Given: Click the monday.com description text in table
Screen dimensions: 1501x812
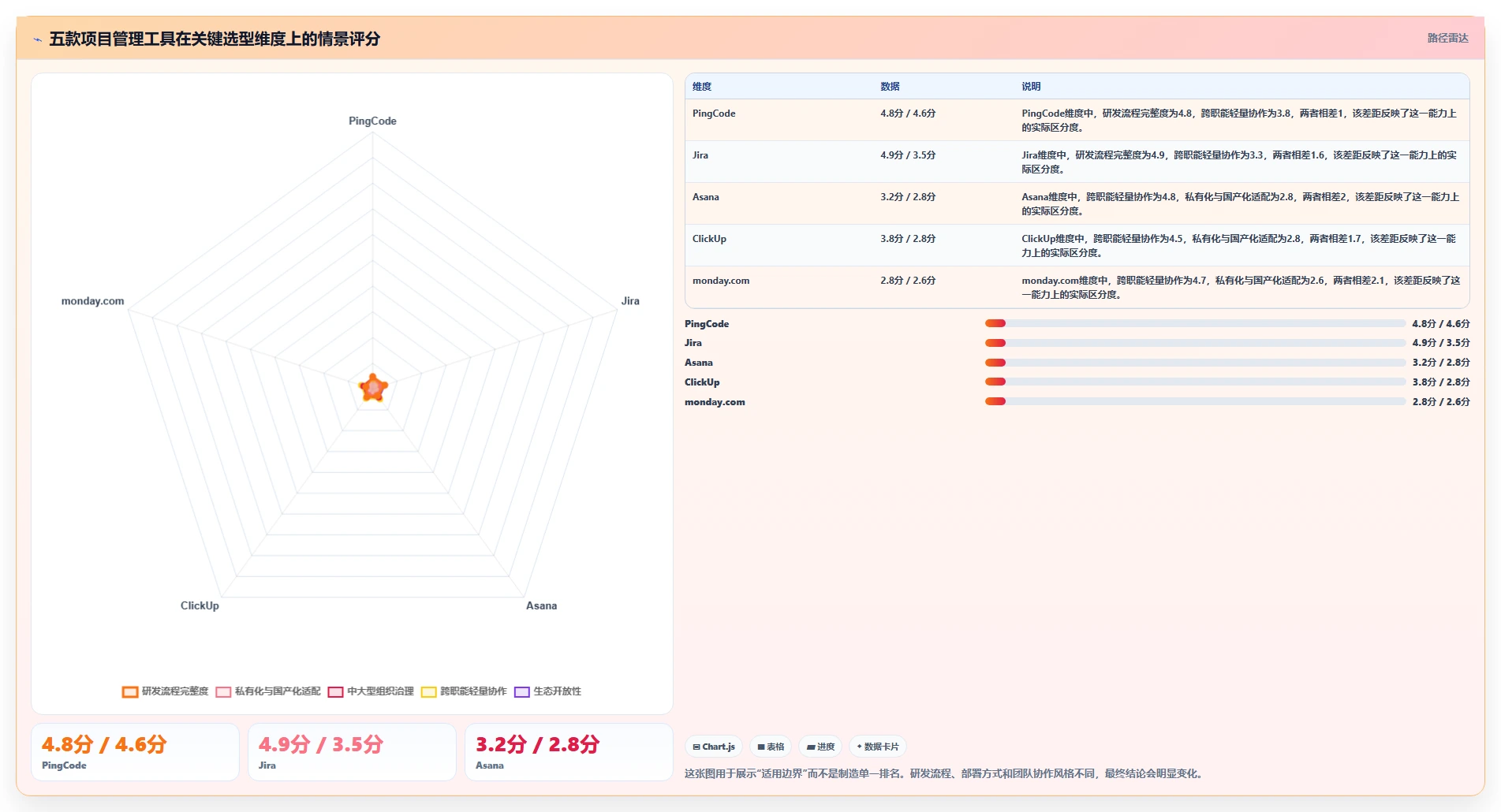Looking at the screenshot, I should (x=1241, y=287).
